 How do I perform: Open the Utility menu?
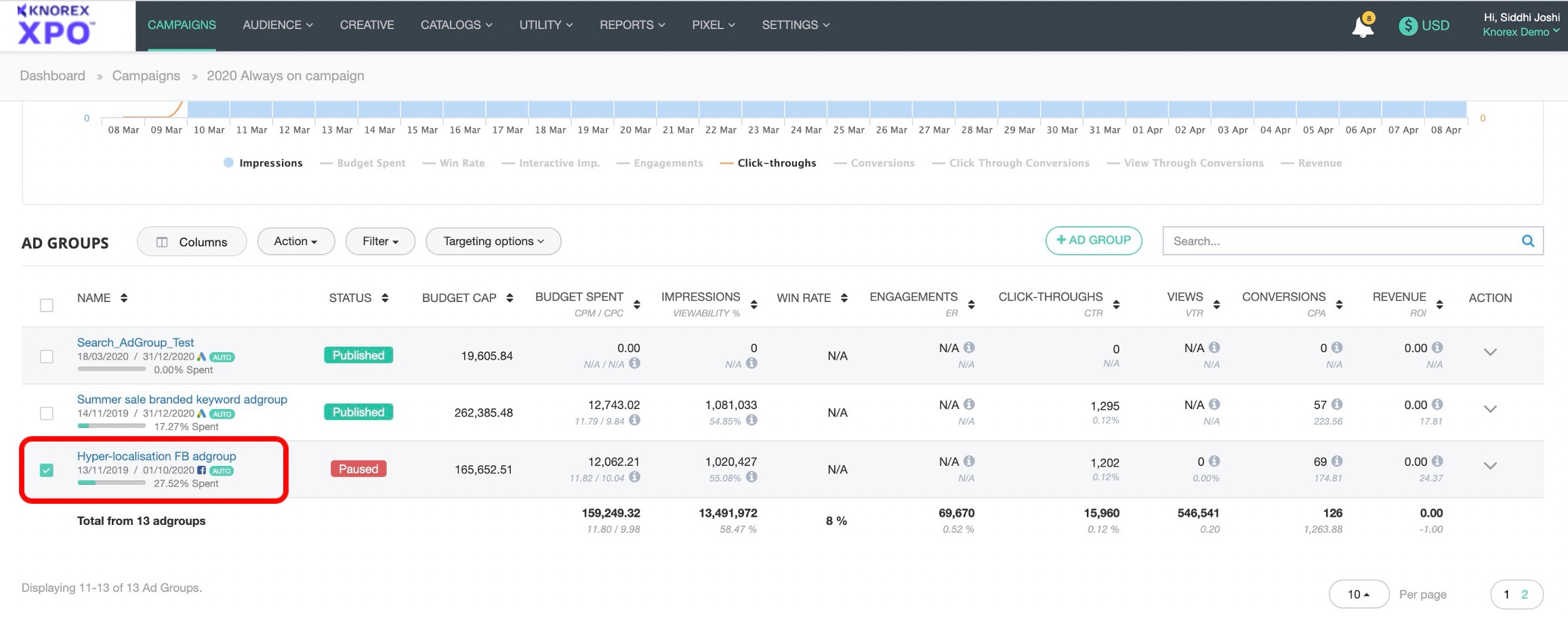click(546, 25)
